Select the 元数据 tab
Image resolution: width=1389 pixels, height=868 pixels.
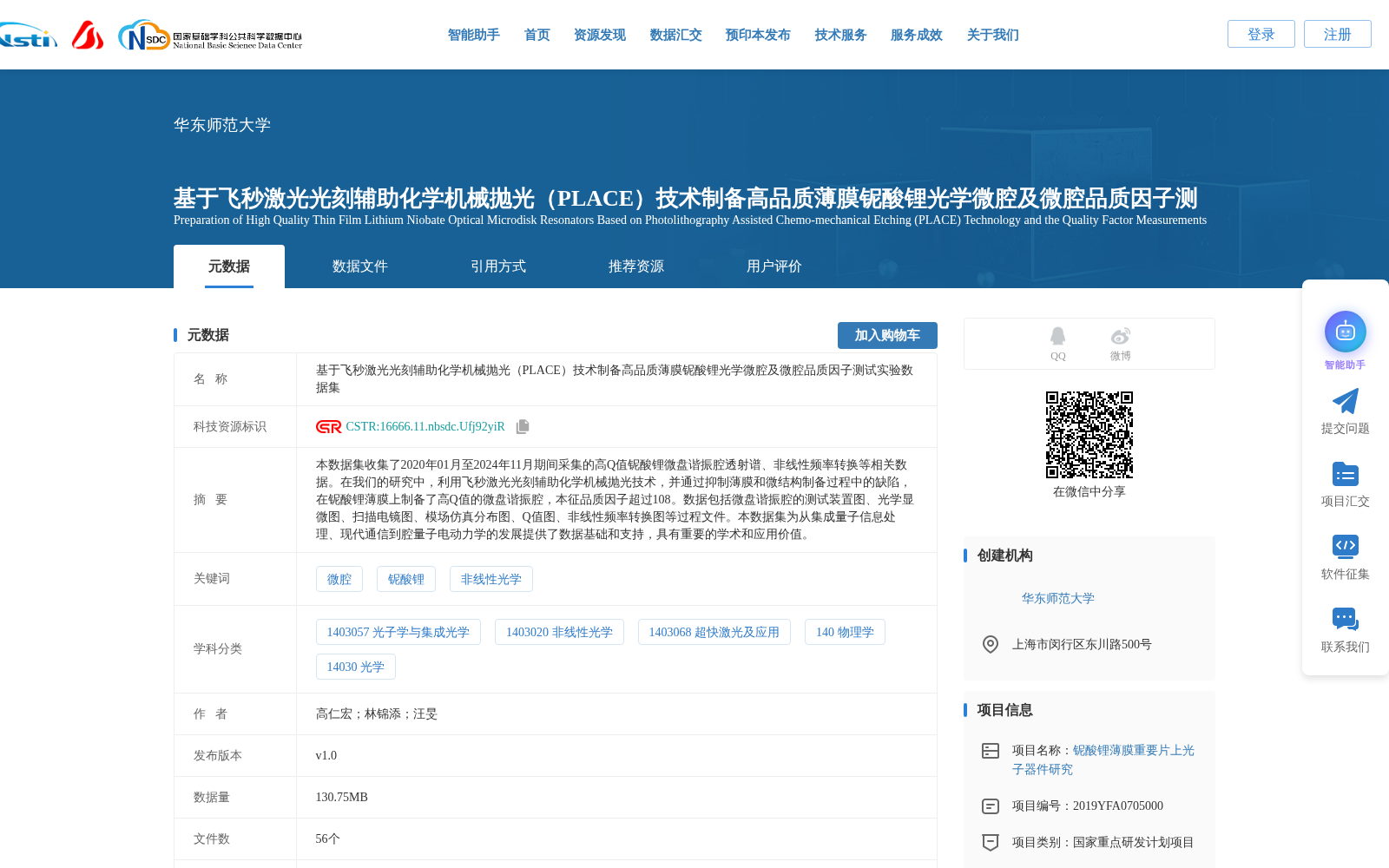point(229,266)
